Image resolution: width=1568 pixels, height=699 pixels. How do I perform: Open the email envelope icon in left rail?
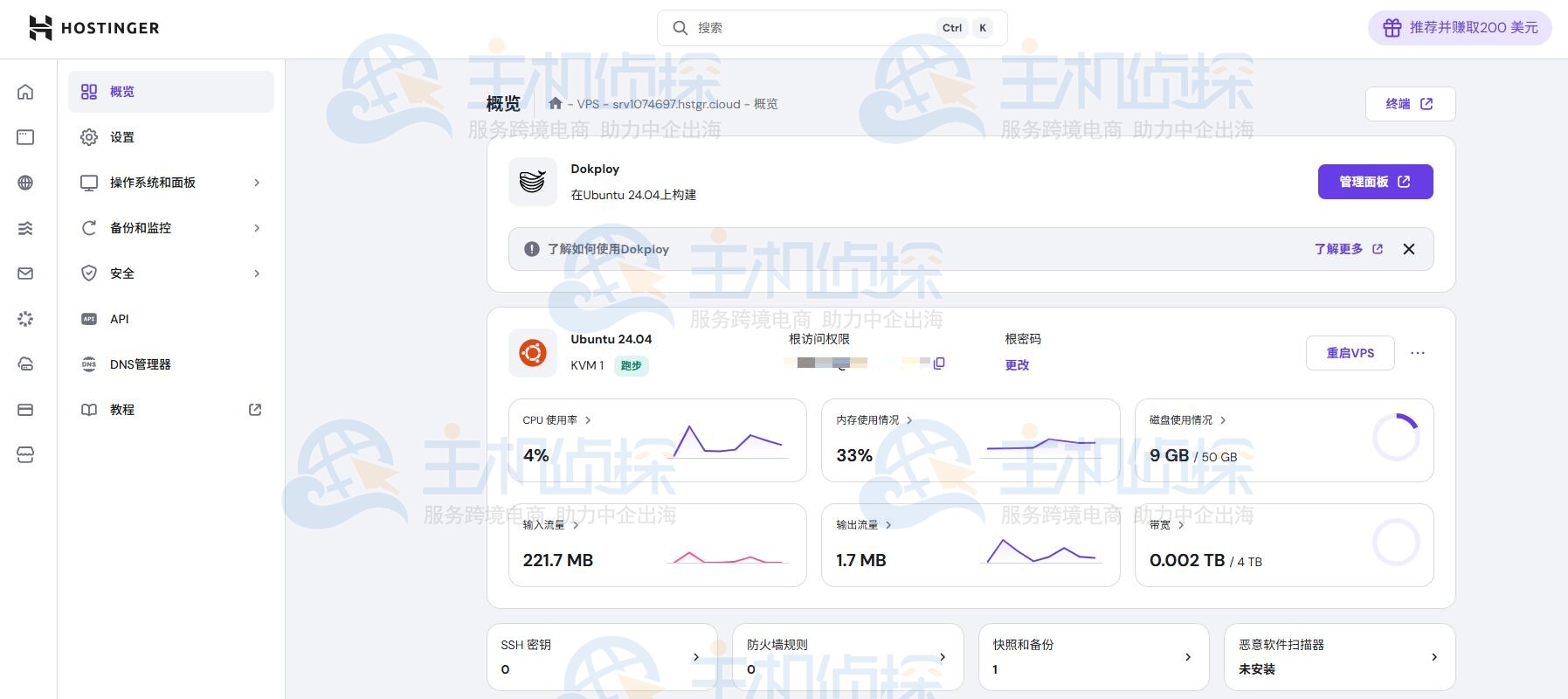(x=25, y=273)
